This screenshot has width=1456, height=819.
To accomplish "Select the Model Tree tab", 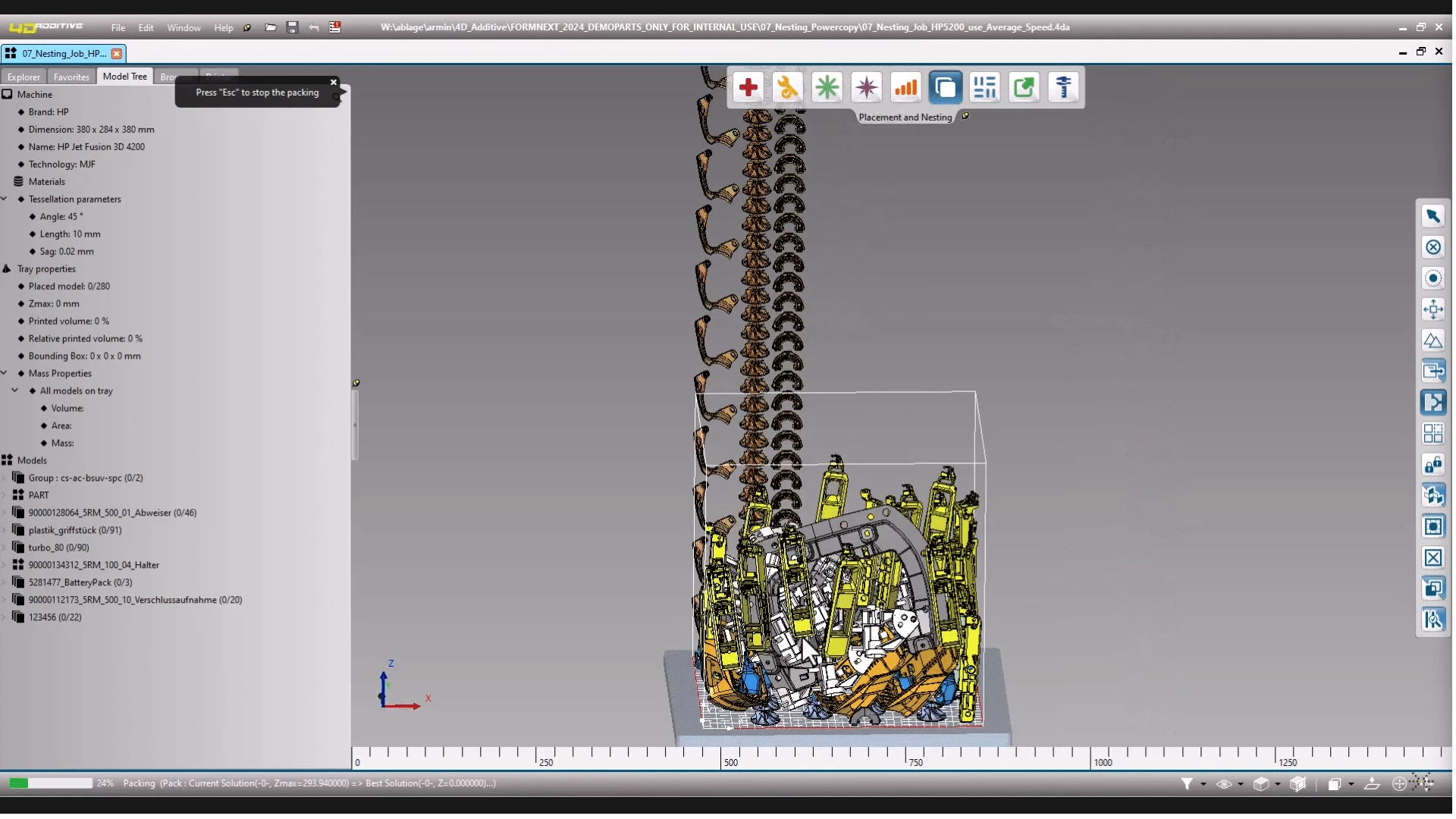I will click(x=125, y=76).
